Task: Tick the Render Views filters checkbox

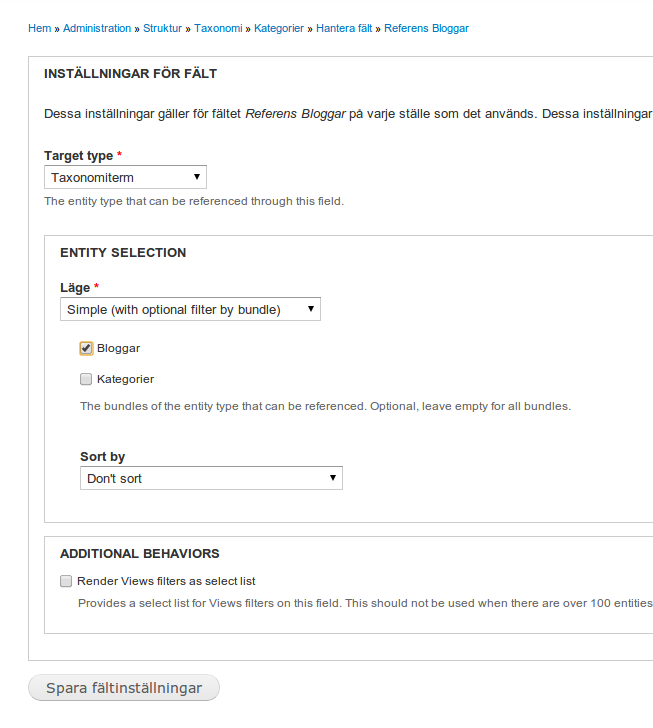Action: pos(66,581)
